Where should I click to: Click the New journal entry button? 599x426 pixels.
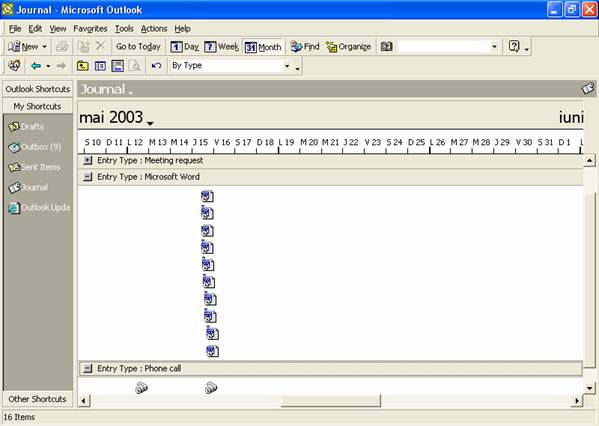(23, 47)
